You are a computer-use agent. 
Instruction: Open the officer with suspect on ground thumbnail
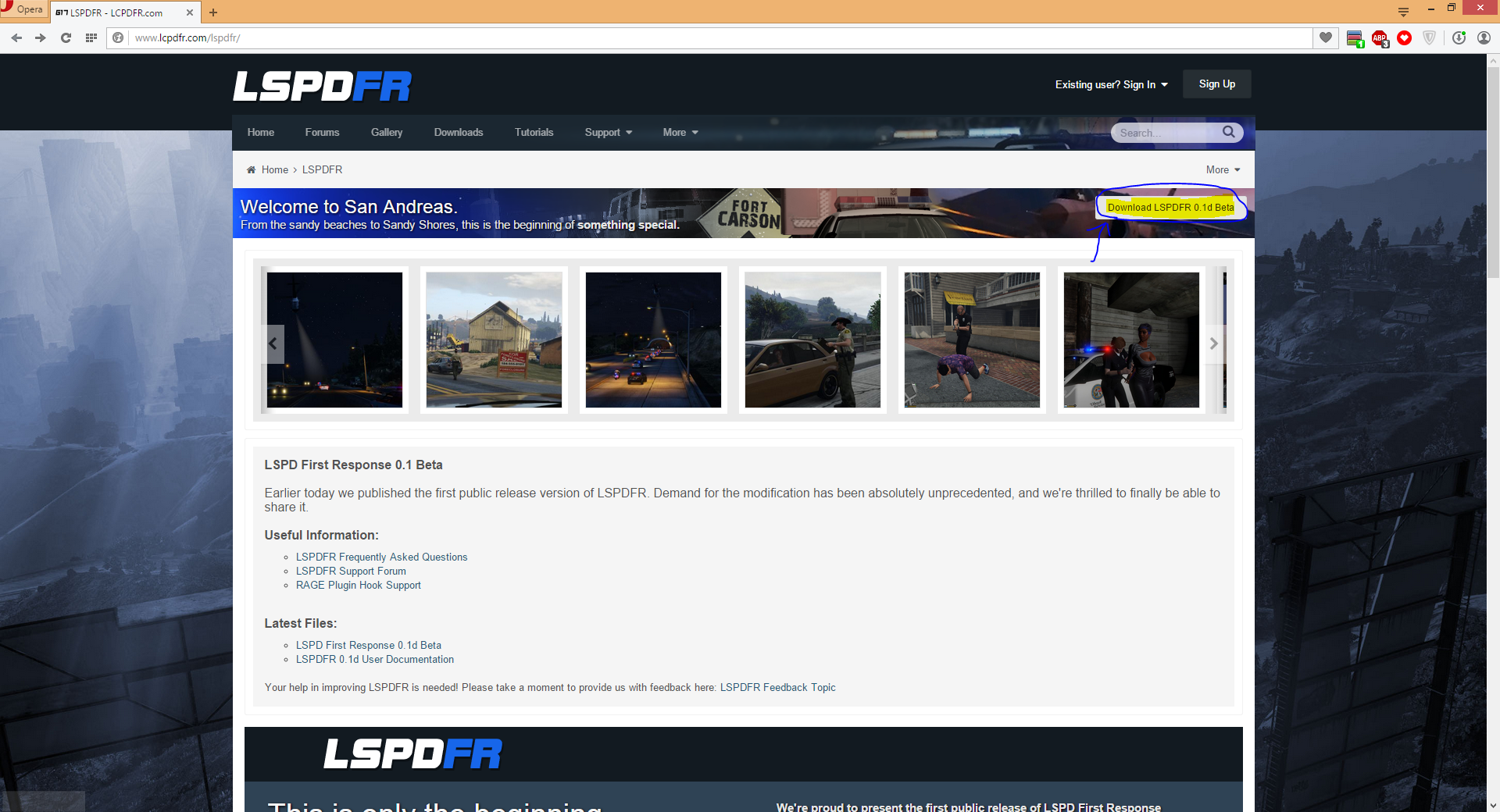(x=972, y=340)
